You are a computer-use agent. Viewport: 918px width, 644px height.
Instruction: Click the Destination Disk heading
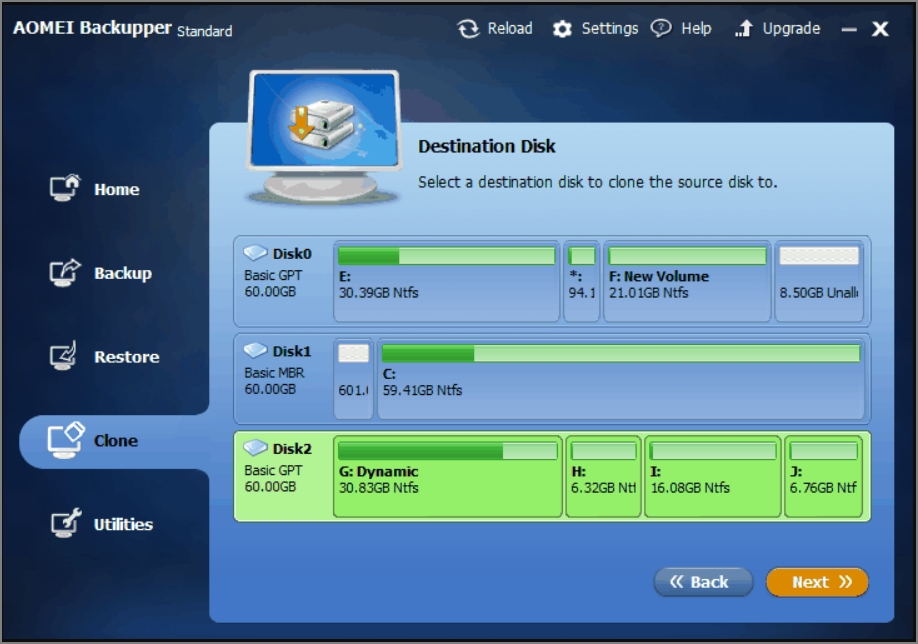click(x=487, y=146)
